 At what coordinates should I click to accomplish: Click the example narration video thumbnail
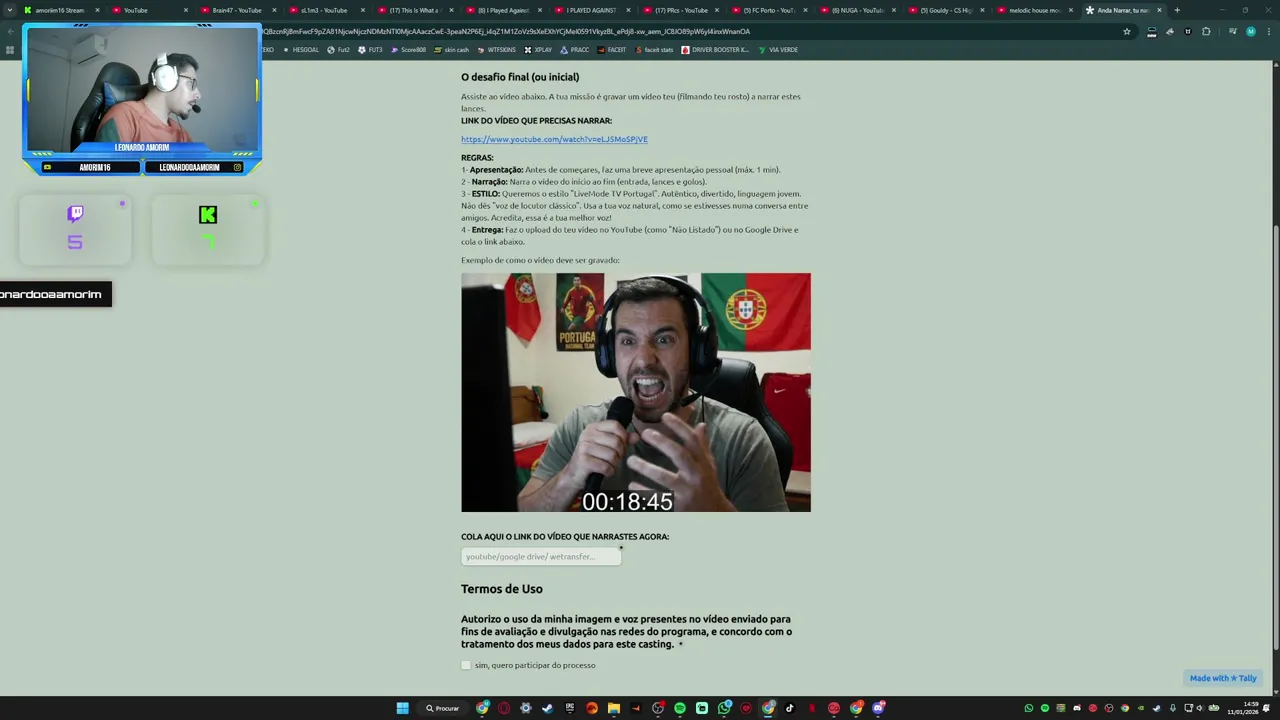coord(636,392)
